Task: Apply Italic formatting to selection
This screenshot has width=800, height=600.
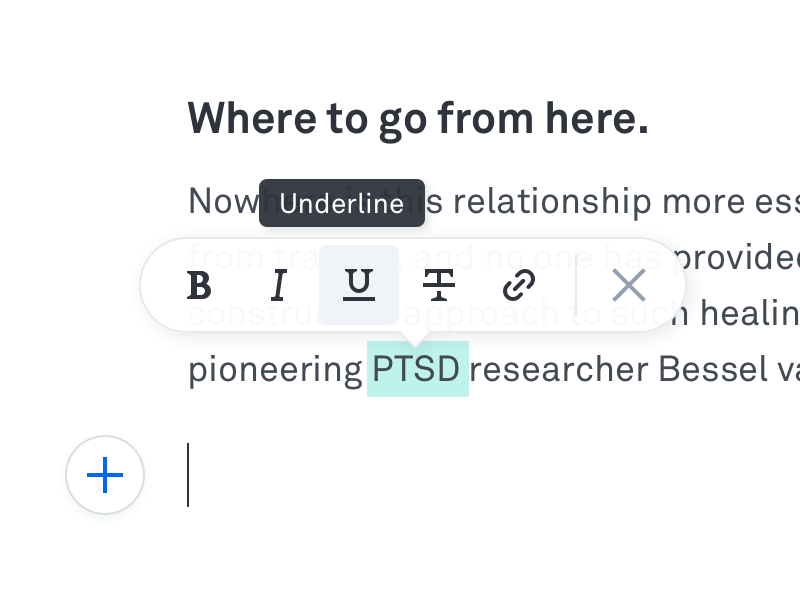Action: [x=279, y=285]
